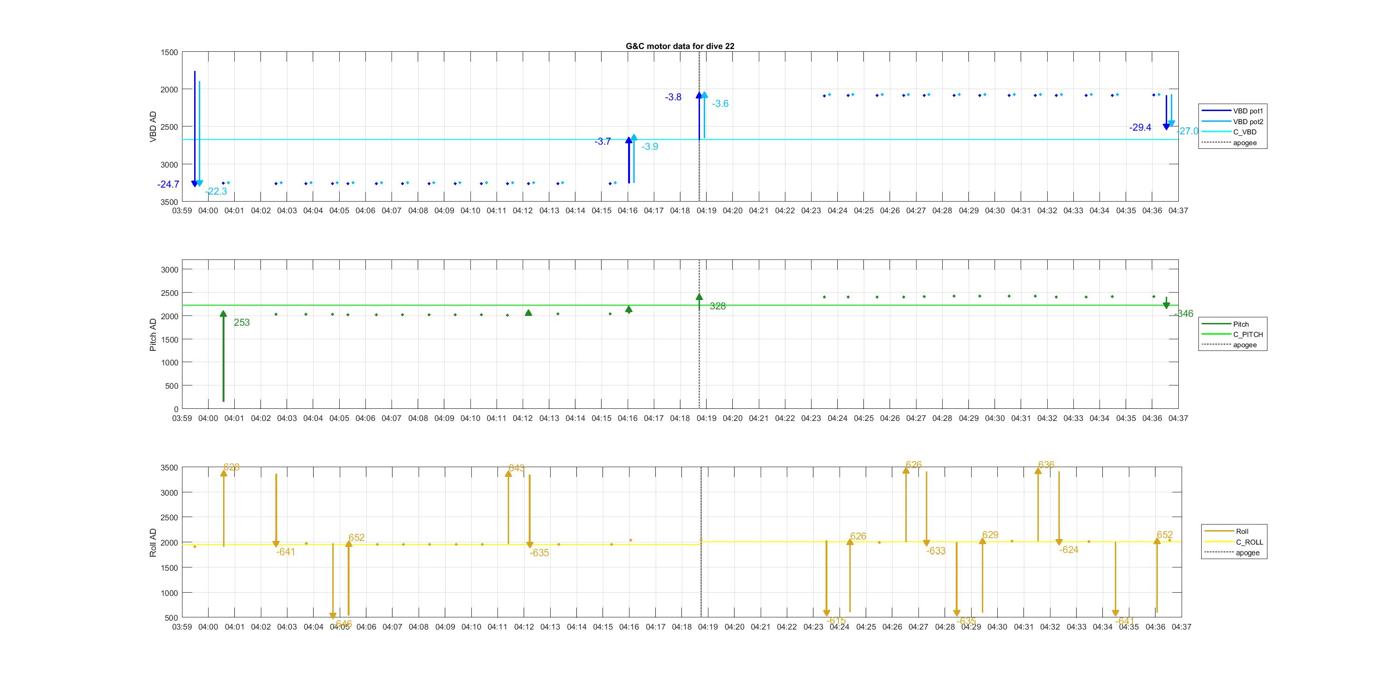The width and height of the screenshot is (1400, 693).
Task: Click the '03:59' time tick under the VBD plot
Action: point(182,211)
